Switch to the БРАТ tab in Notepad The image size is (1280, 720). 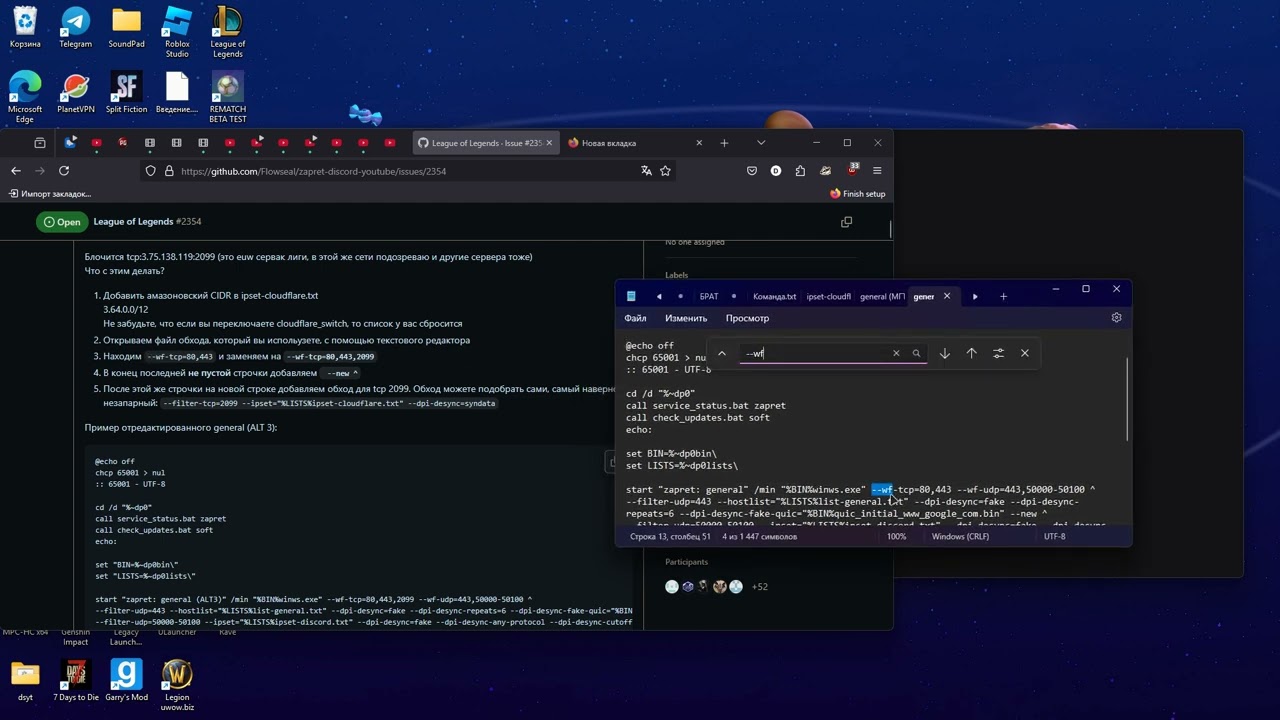709,296
